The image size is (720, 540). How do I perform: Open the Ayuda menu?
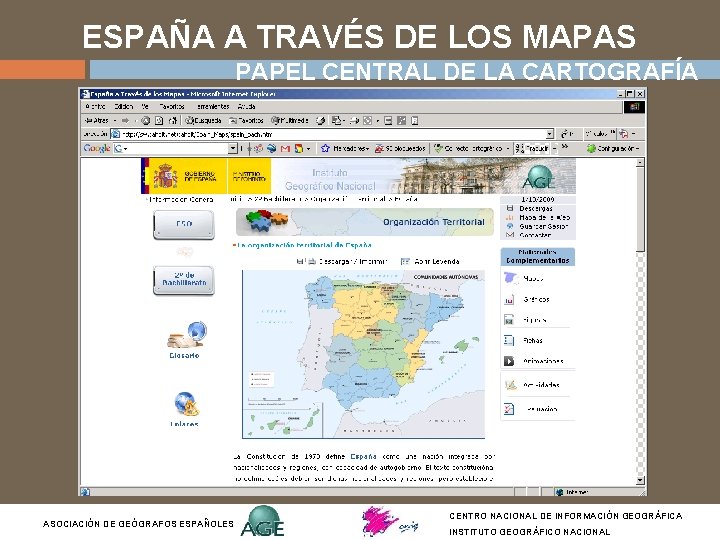[247, 107]
